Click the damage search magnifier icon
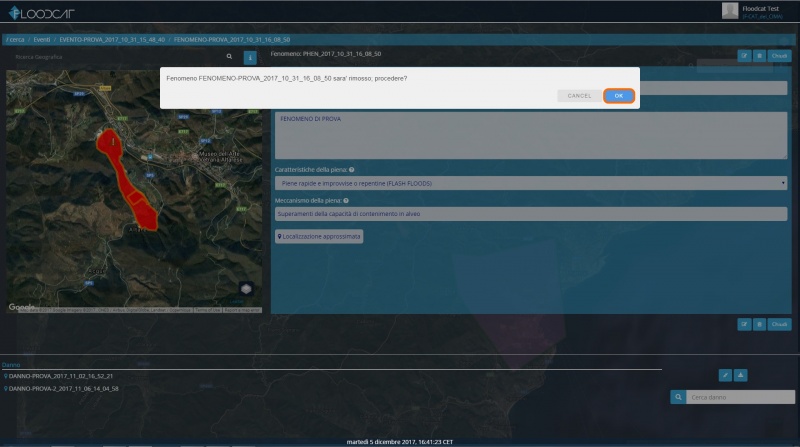The height and width of the screenshot is (447, 800). [x=677, y=398]
